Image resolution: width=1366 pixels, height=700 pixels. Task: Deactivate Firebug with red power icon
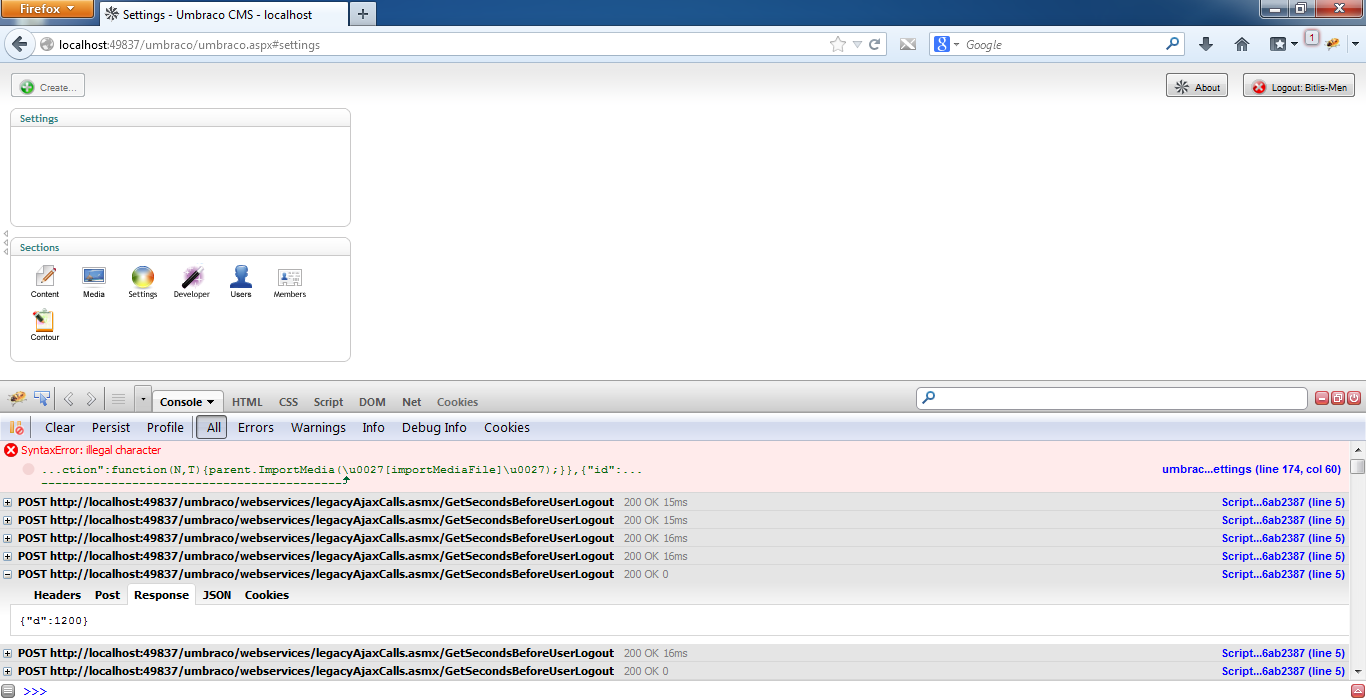click(1354, 398)
